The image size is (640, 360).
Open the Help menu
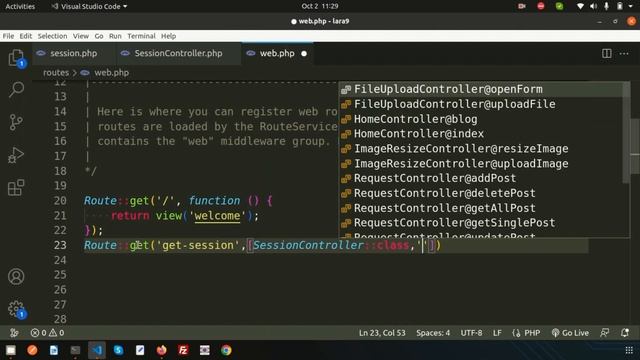point(168,36)
